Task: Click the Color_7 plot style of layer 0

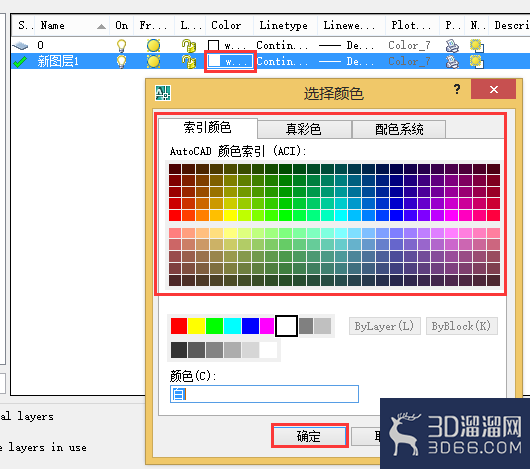Action: tap(409, 45)
